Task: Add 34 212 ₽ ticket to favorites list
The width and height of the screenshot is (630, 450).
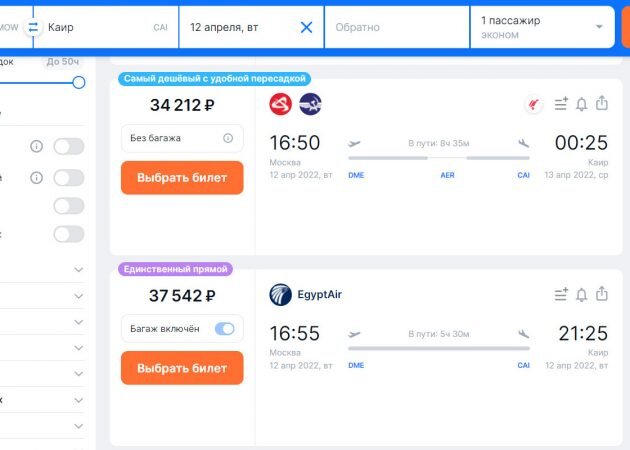Action: (x=561, y=104)
